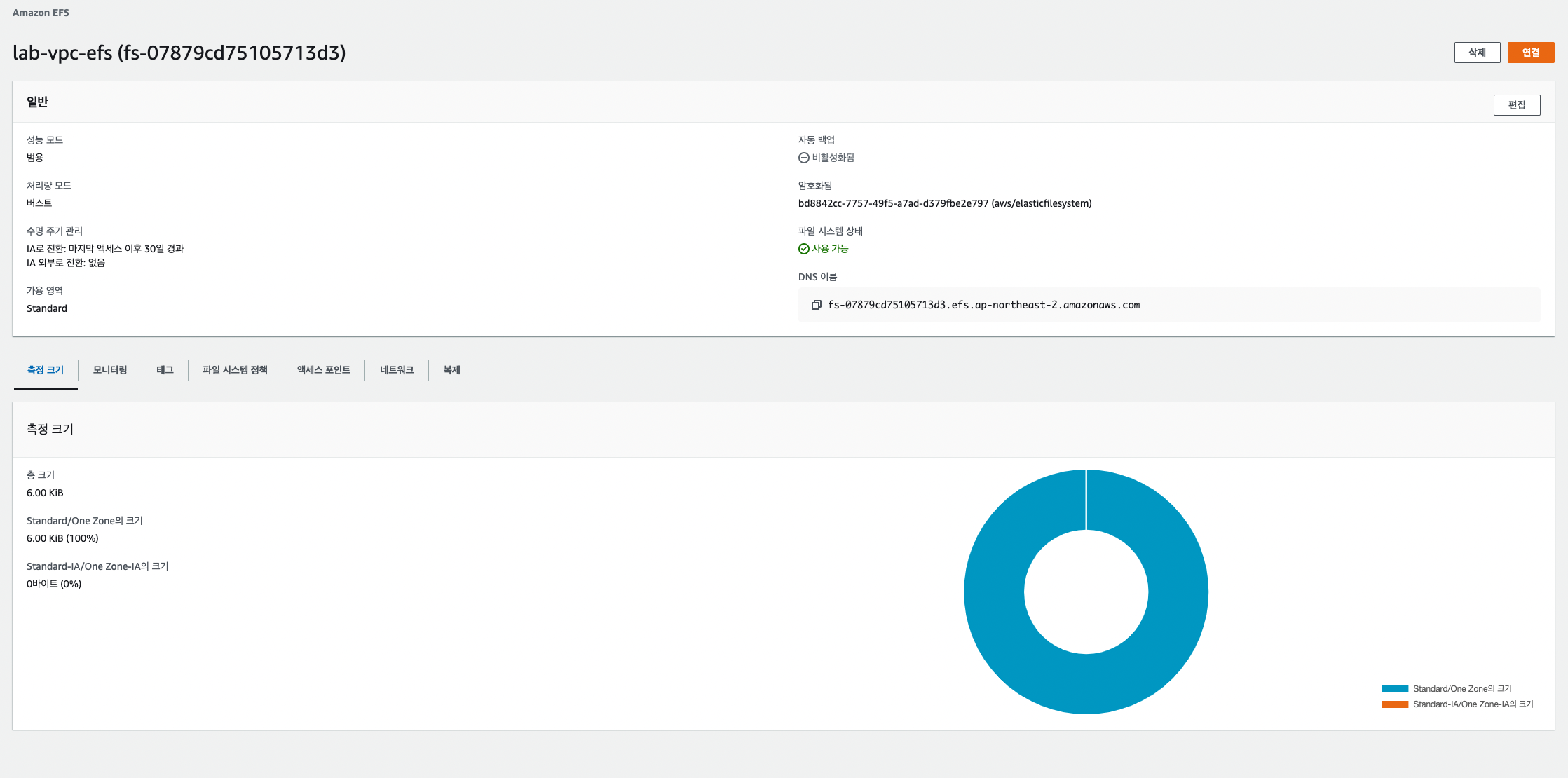Viewport: 1568px width, 778px height.
Task: Click the blue donut chart ring
Action: pyautogui.click(x=1178, y=592)
